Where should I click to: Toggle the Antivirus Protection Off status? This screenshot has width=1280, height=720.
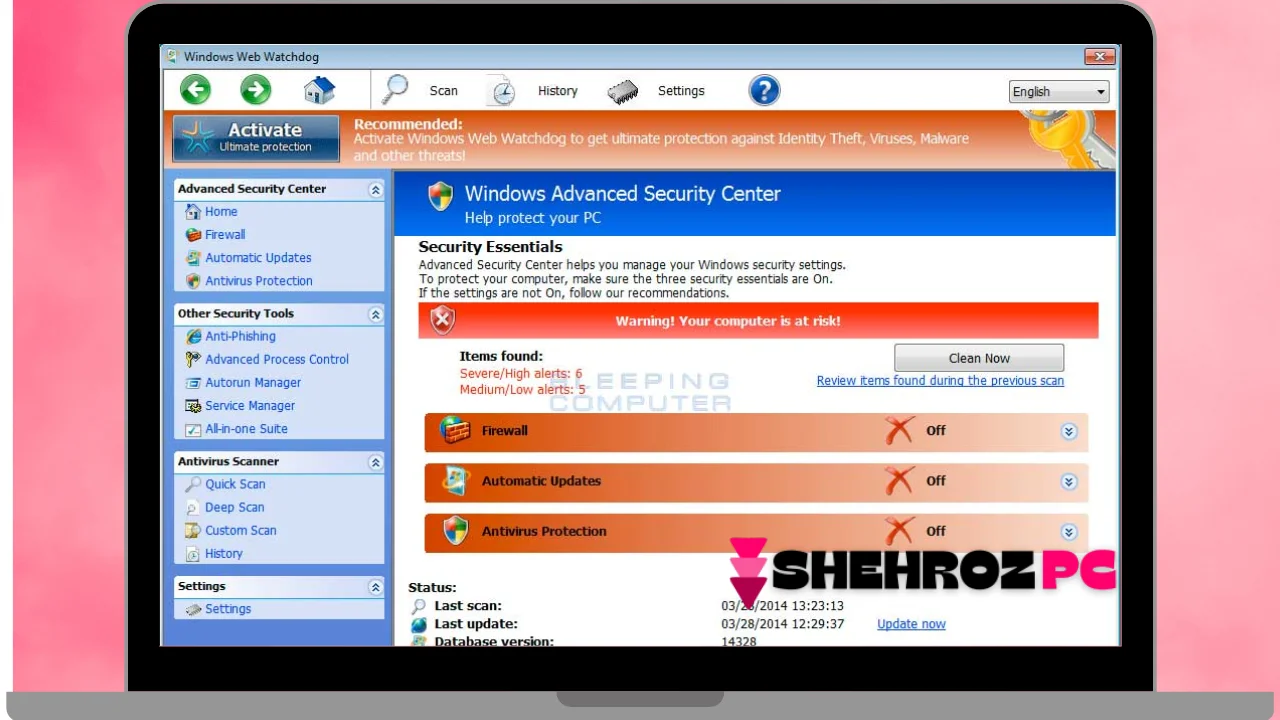pyautogui.click(x=916, y=531)
